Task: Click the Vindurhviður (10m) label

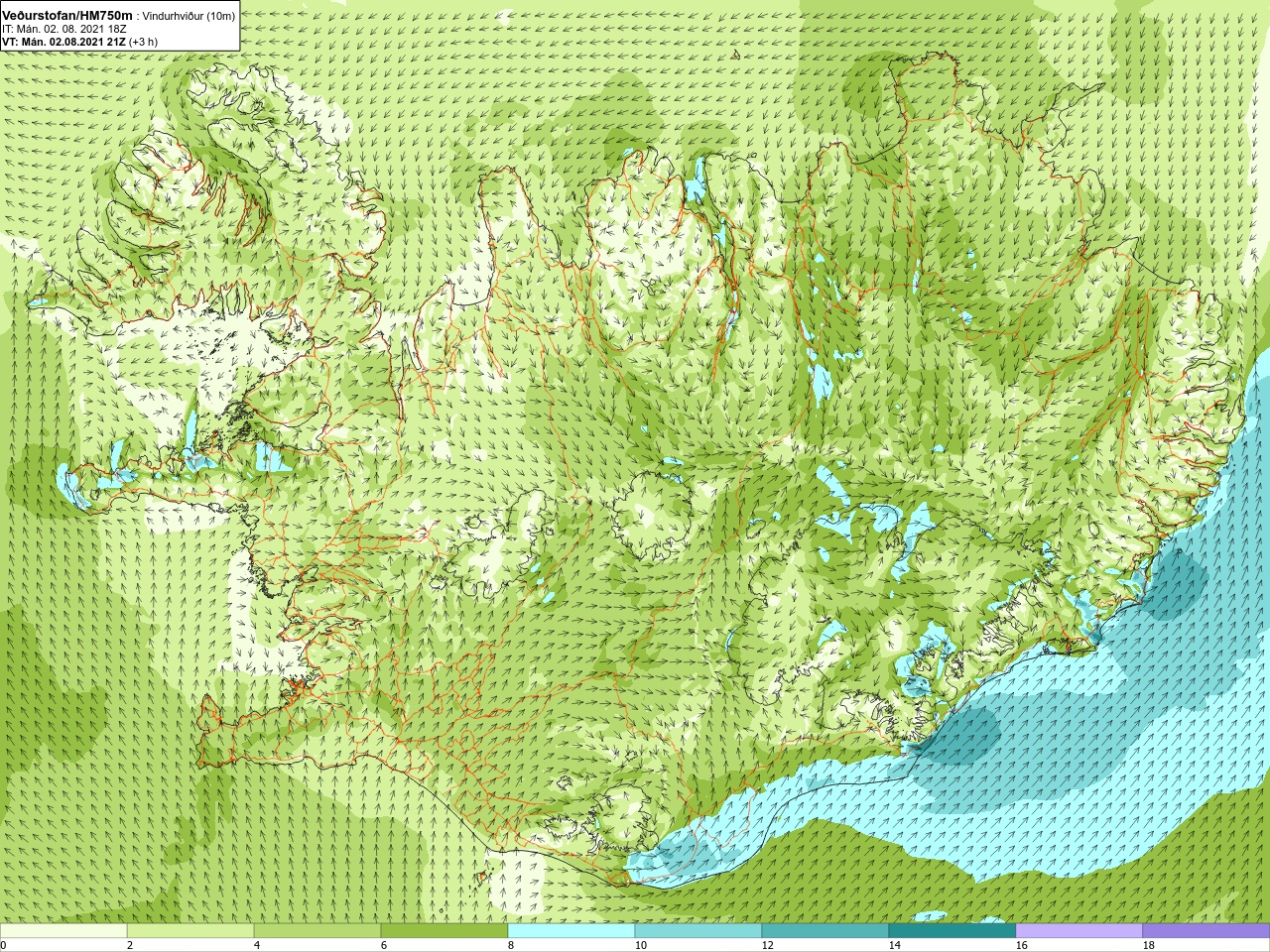Action: (190, 16)
